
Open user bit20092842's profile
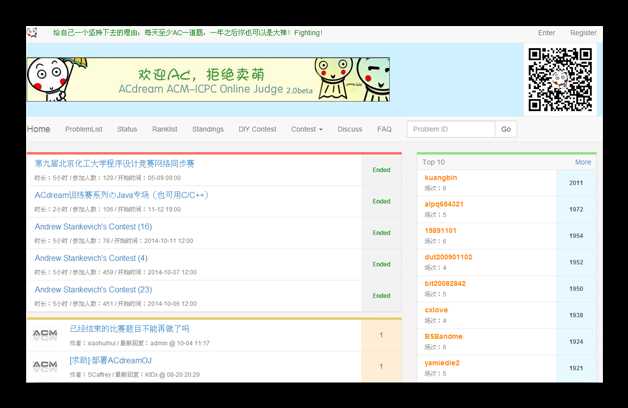click(x=445, y=283)
